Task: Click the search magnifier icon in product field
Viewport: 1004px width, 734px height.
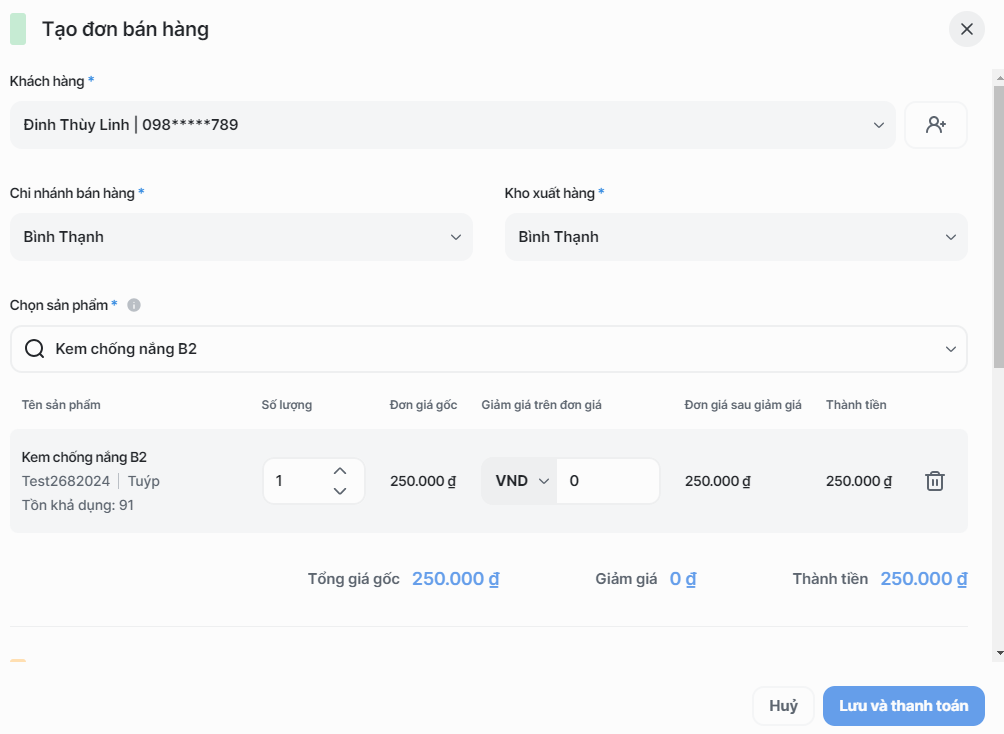Action: (35, 349)
